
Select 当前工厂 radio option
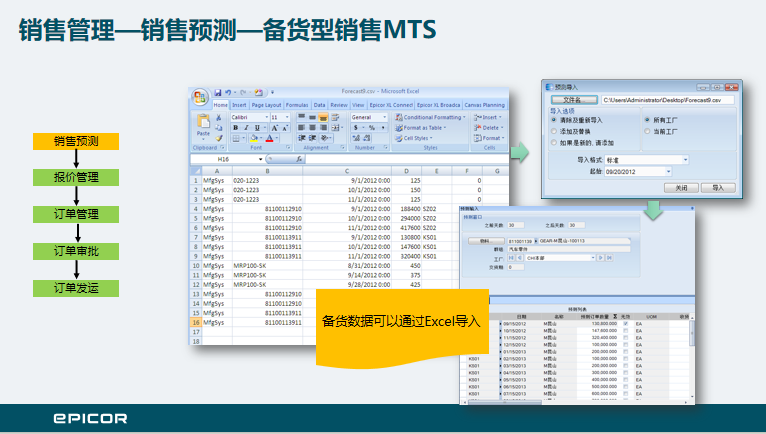pyautogui.click(x=647, y=131)
